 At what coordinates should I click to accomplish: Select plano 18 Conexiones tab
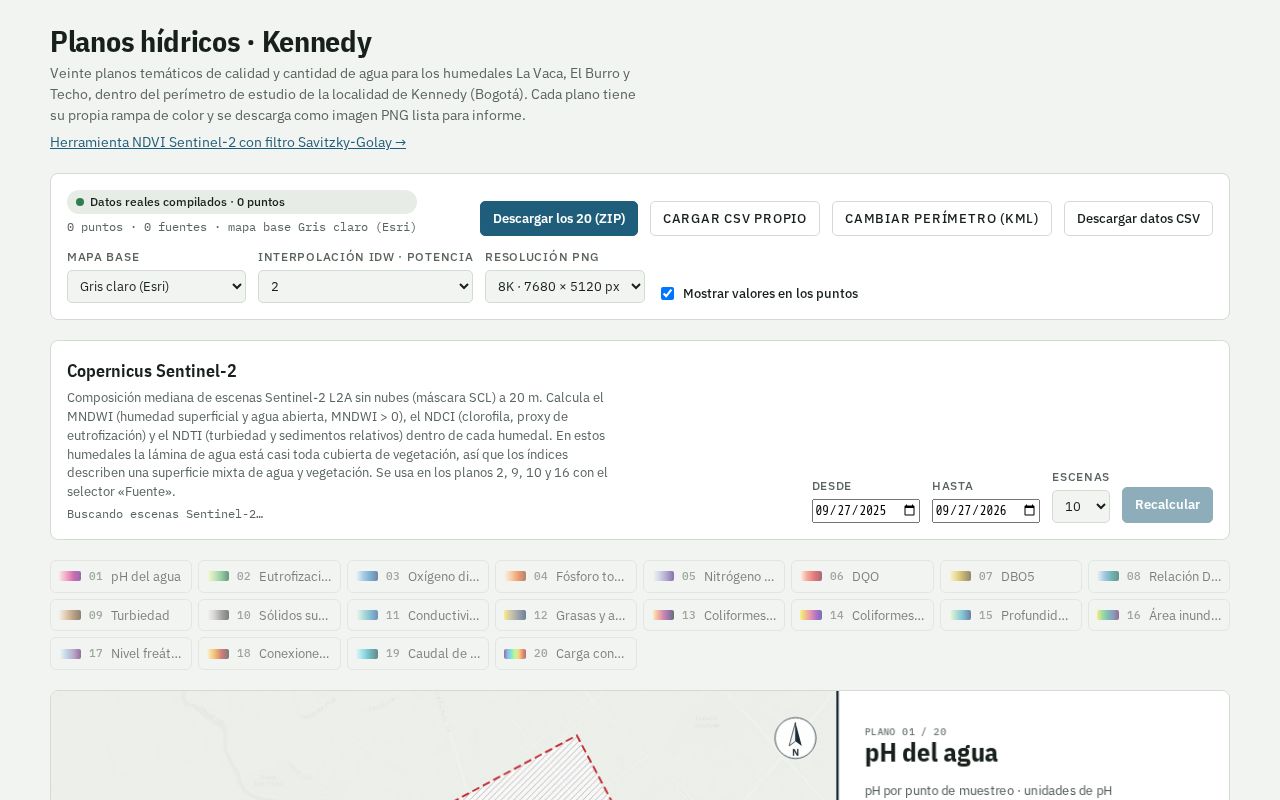coord(269,654)
